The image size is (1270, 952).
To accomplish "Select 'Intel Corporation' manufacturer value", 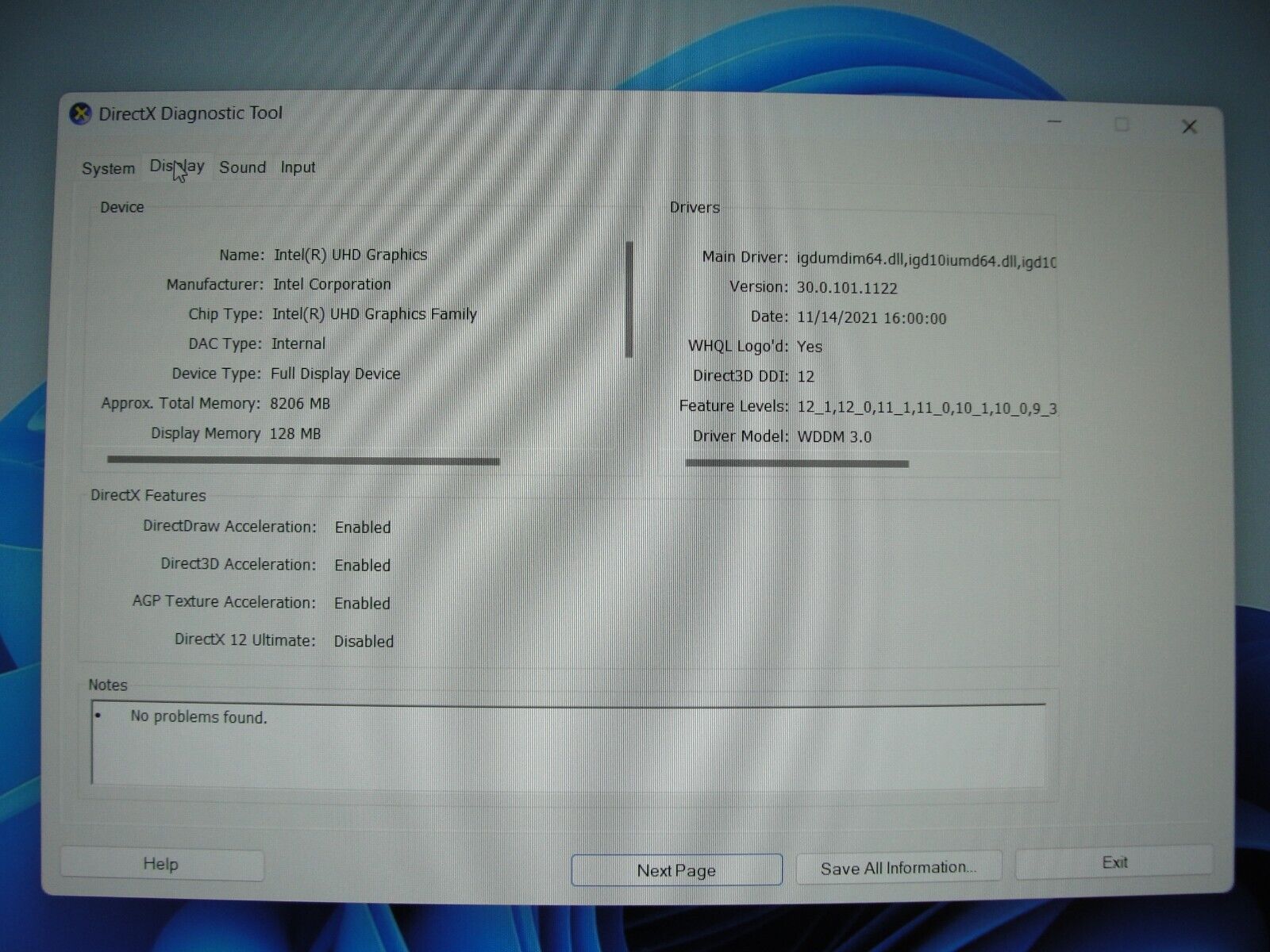I will 332,284.
